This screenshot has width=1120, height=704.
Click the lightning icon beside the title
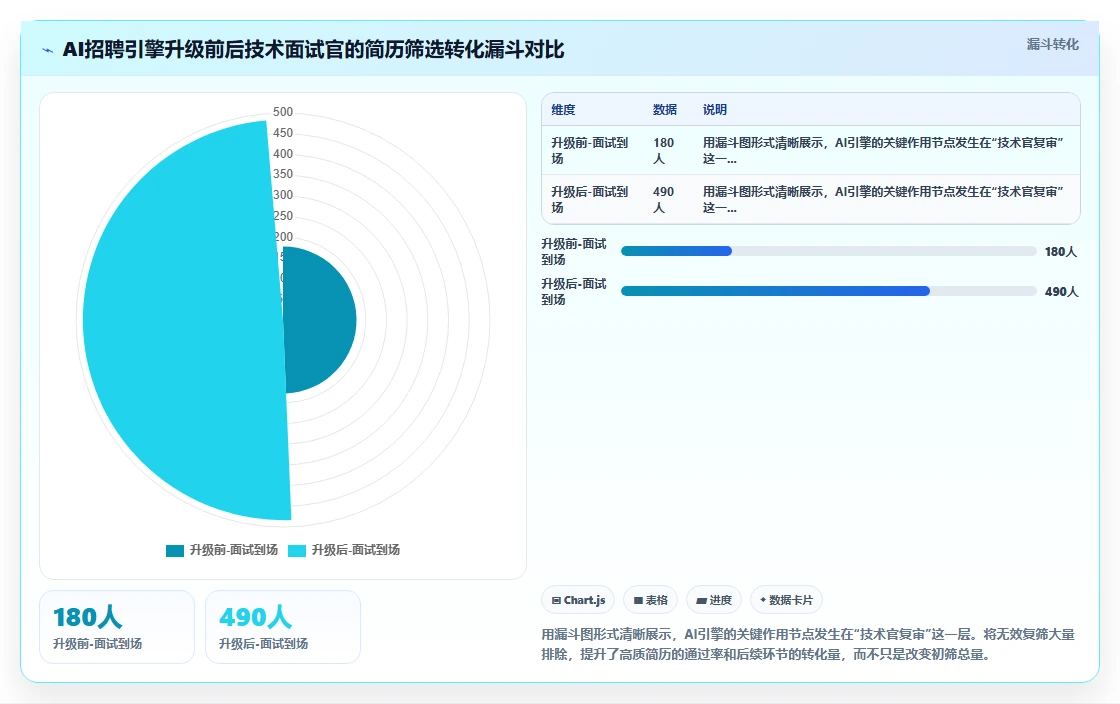[x=48, y=50]
